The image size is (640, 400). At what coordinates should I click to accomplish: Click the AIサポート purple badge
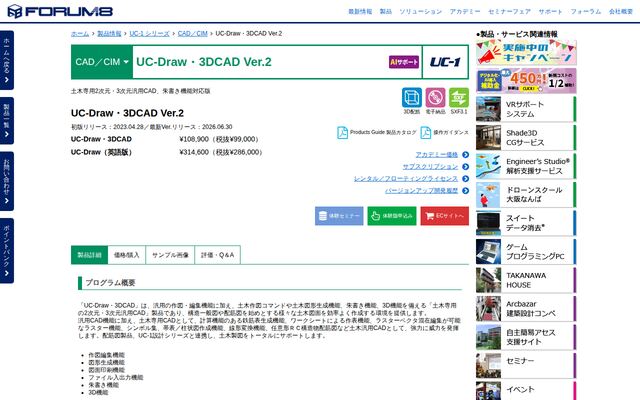pos(404,62)
